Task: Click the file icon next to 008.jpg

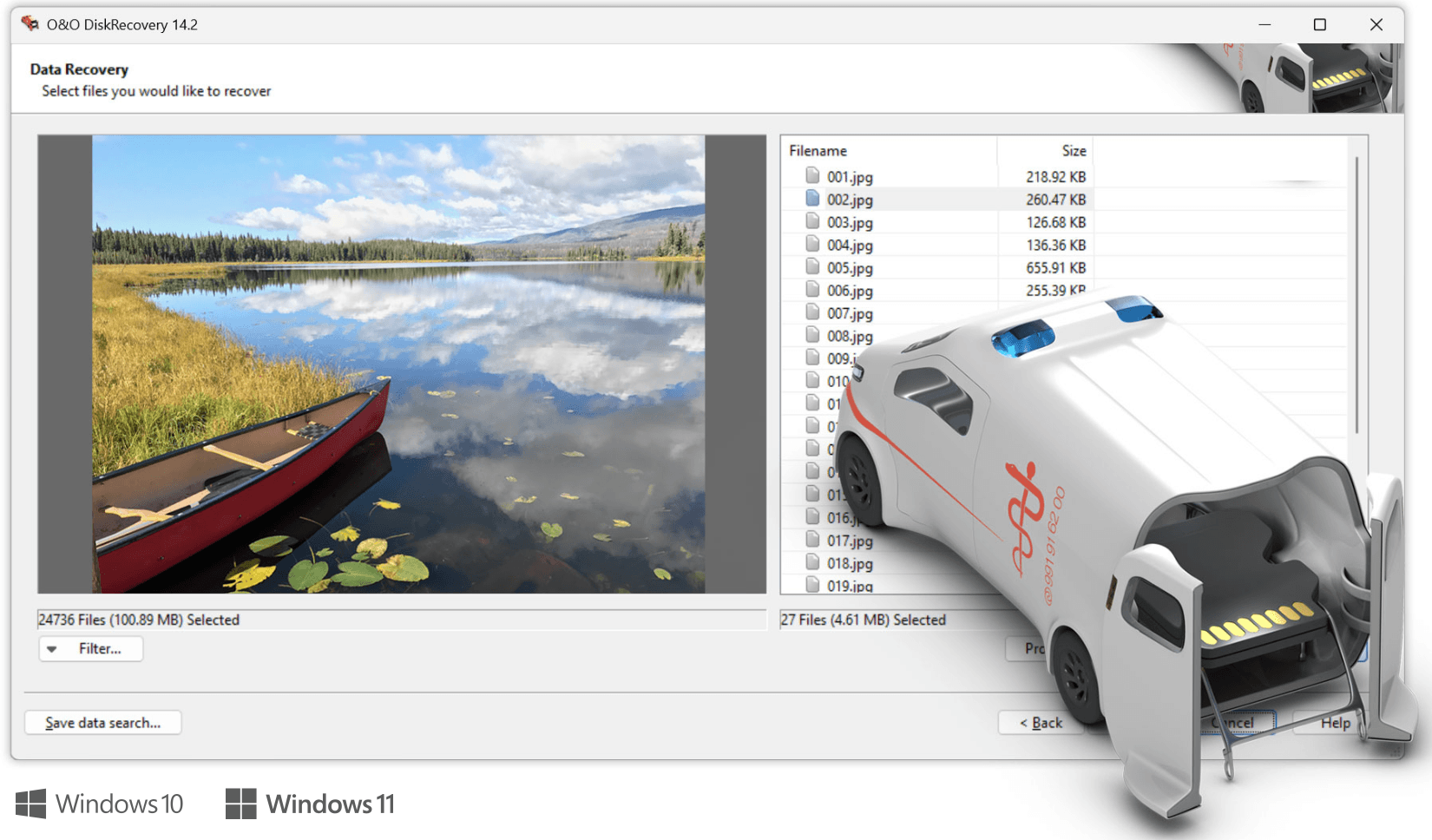Action: (x=812, y=335)
